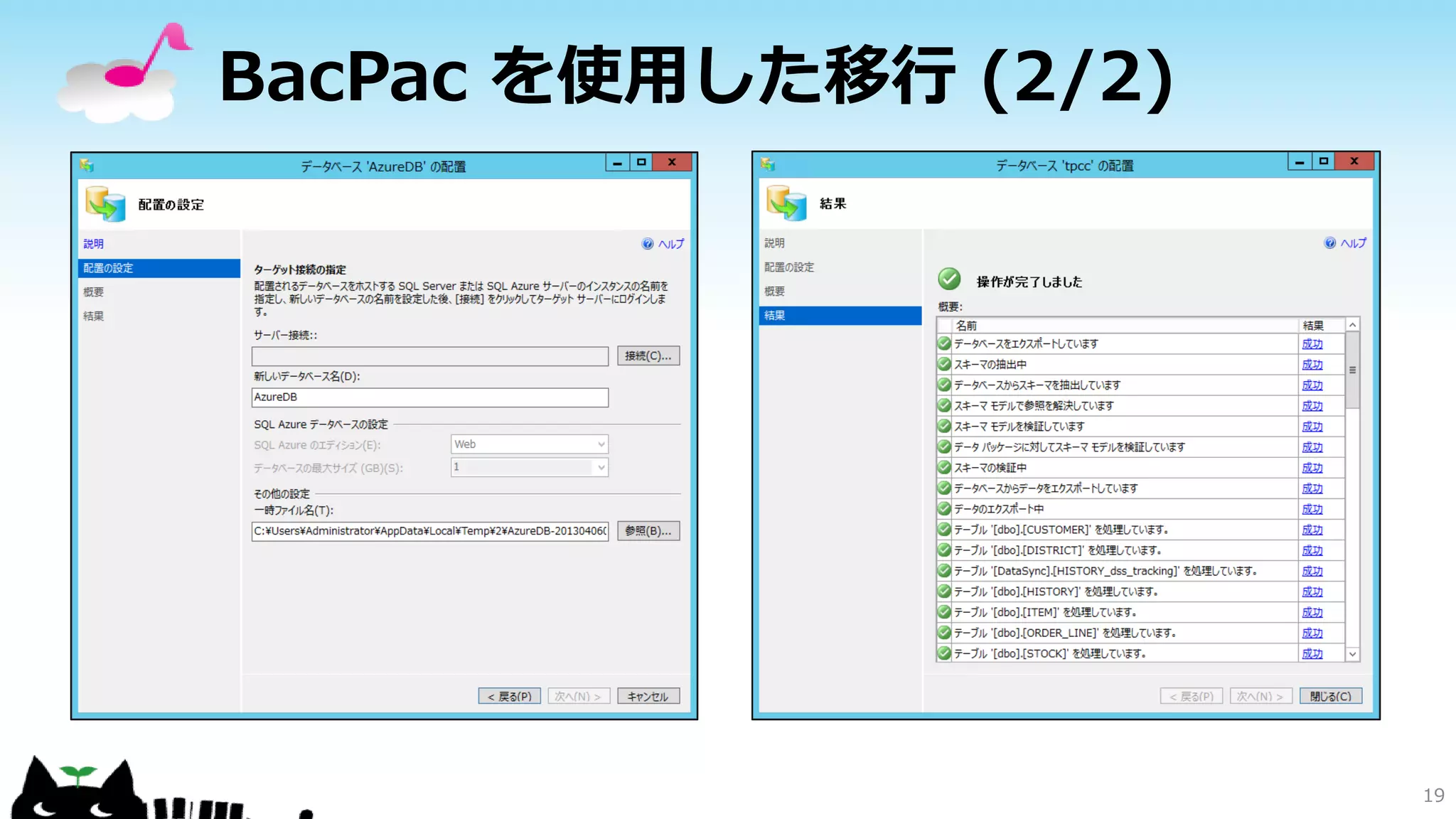1456x819 pixels.
Task: Click success icon of データベースをエクスポートしています row
Action: tap(944, 344)
